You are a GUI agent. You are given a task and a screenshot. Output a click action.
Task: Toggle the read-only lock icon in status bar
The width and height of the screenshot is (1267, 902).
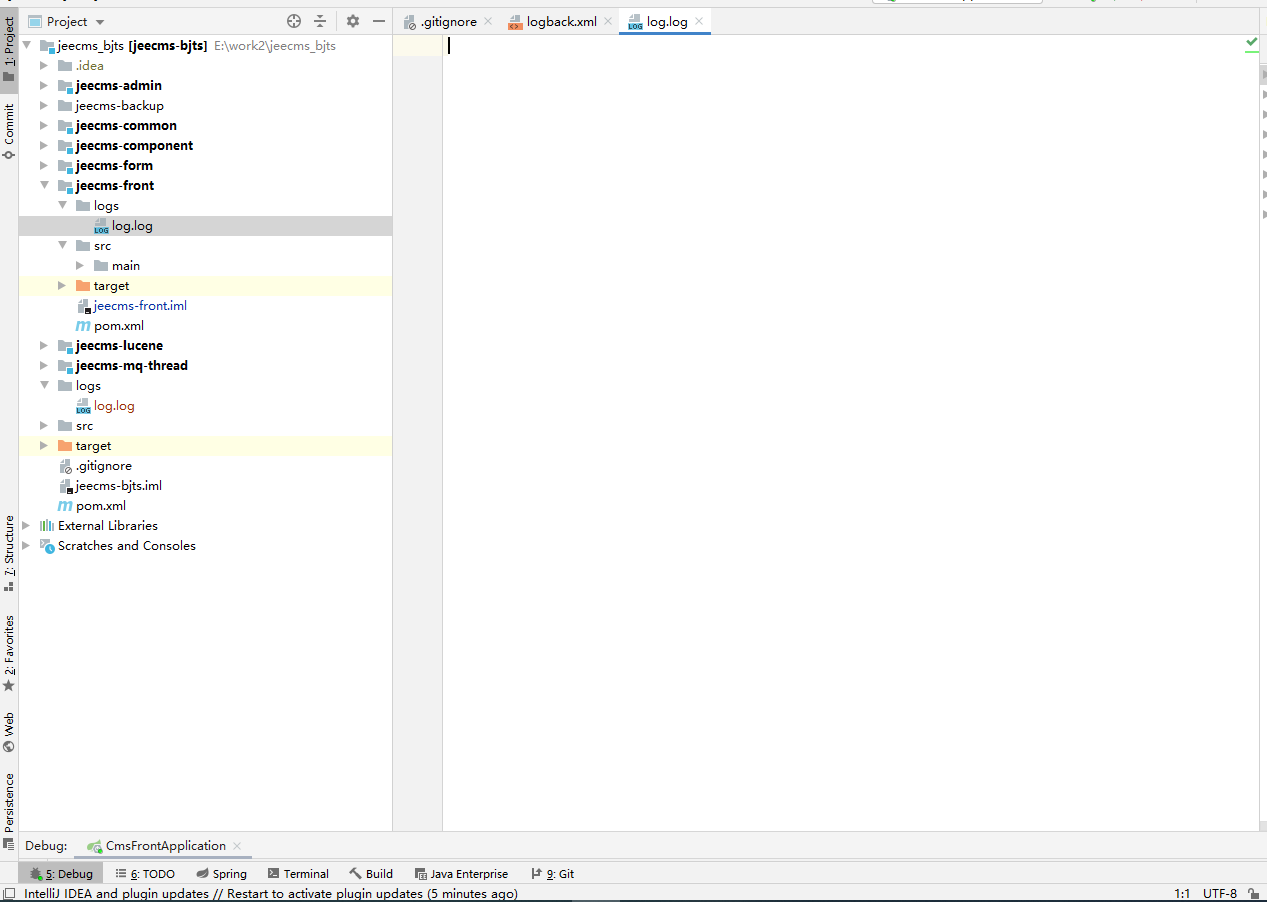point(1253,894)
